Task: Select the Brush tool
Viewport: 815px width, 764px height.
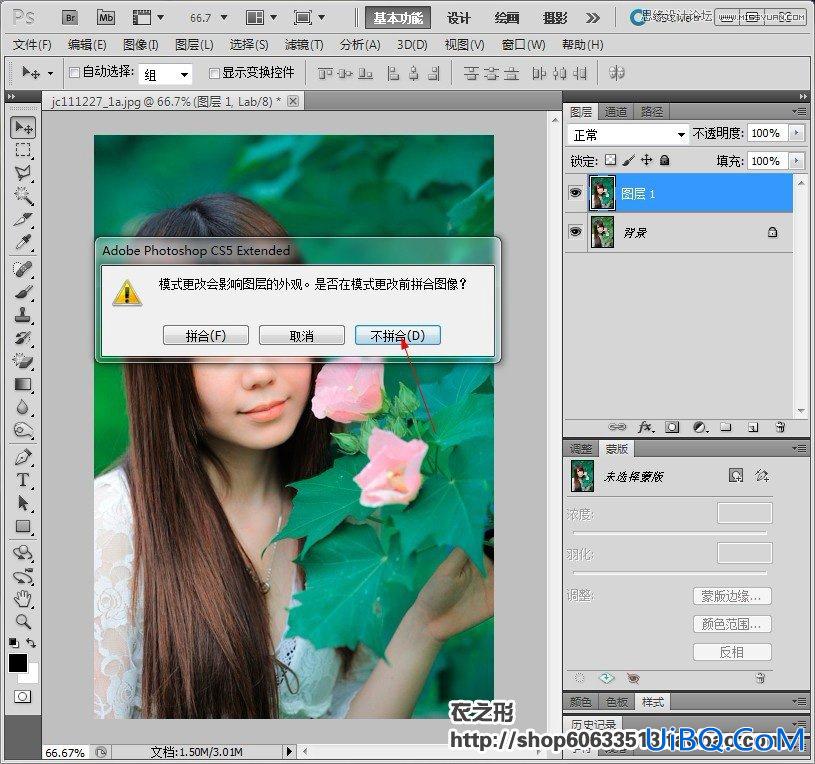Action: [23, 292]
